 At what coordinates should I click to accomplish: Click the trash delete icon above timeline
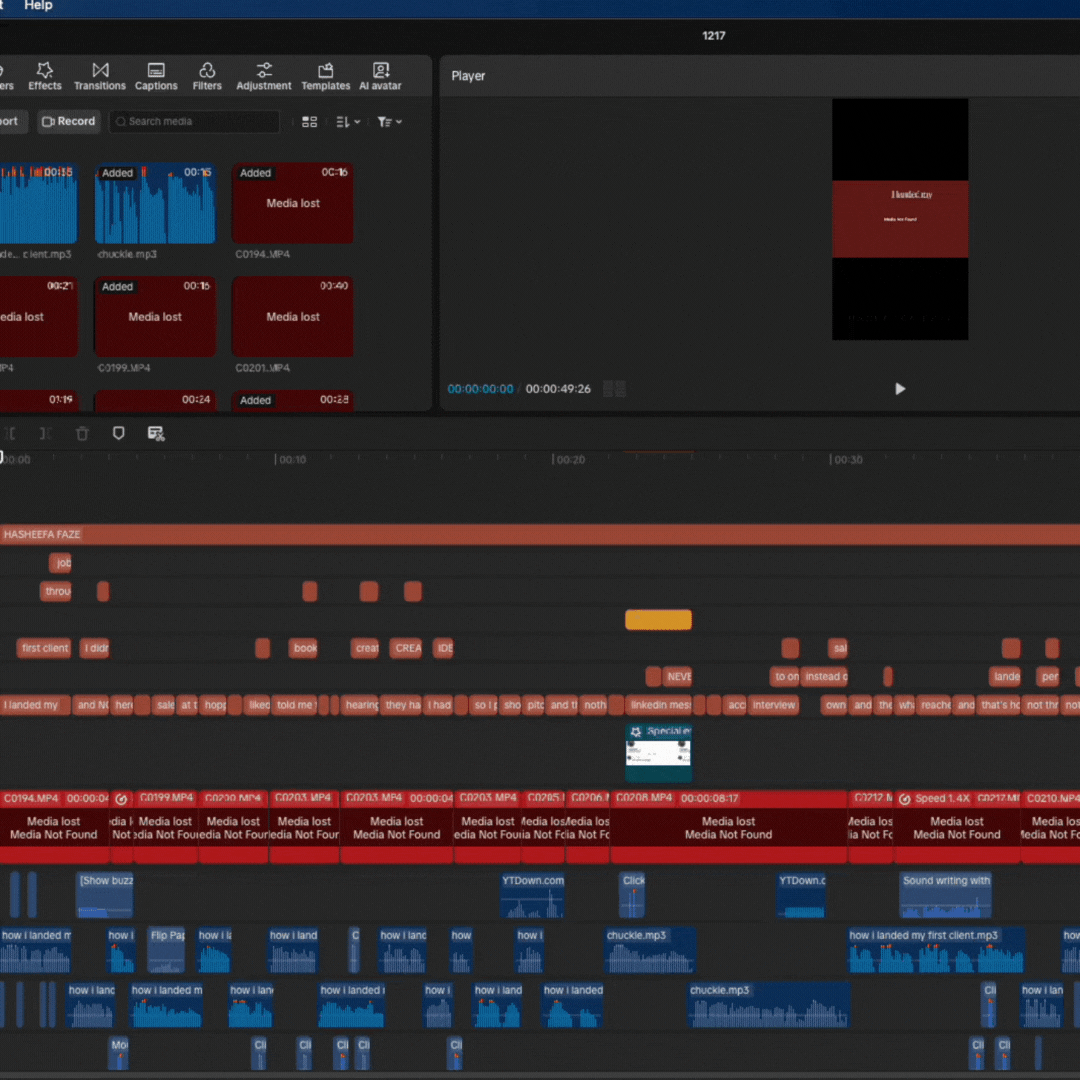pos(82,433)
